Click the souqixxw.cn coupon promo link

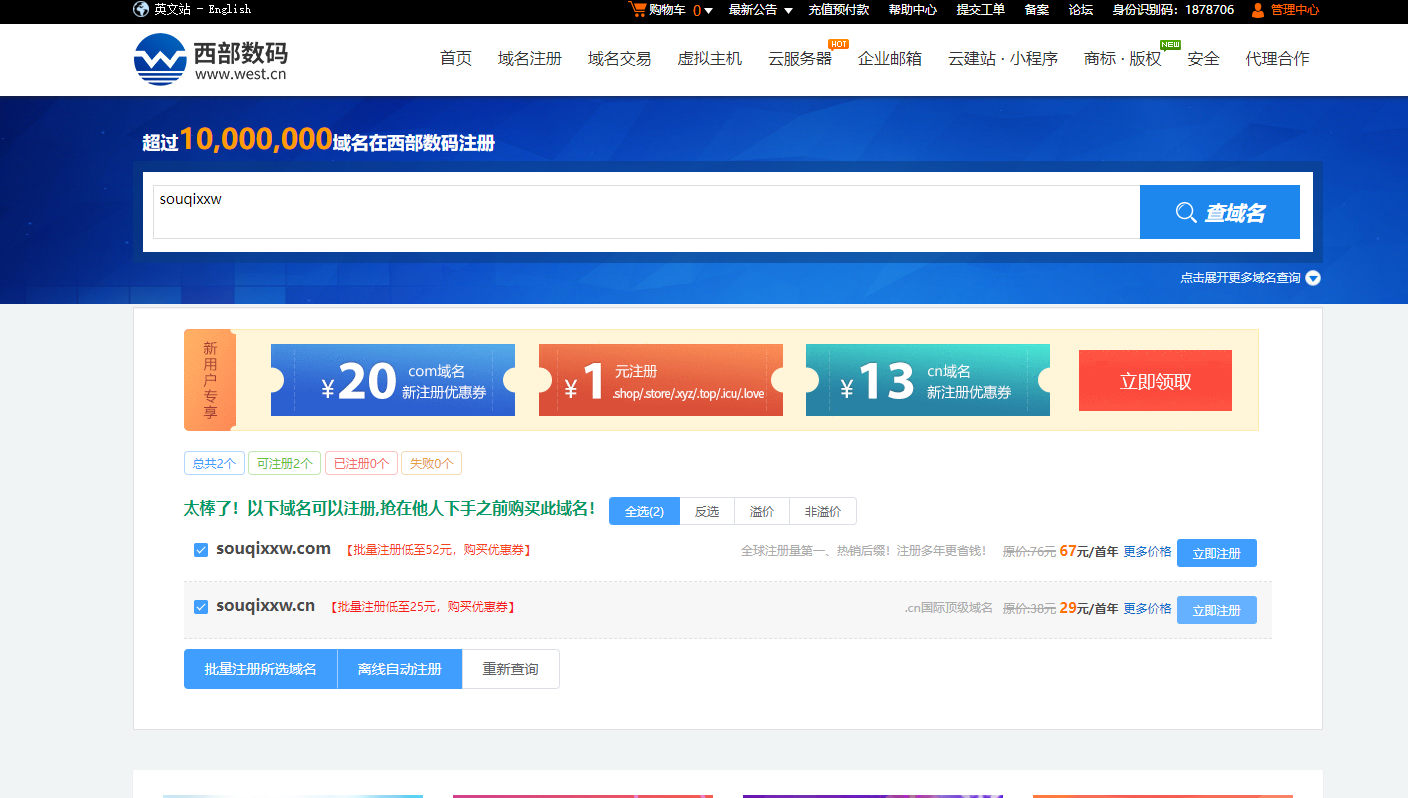[x=423, y=607]
